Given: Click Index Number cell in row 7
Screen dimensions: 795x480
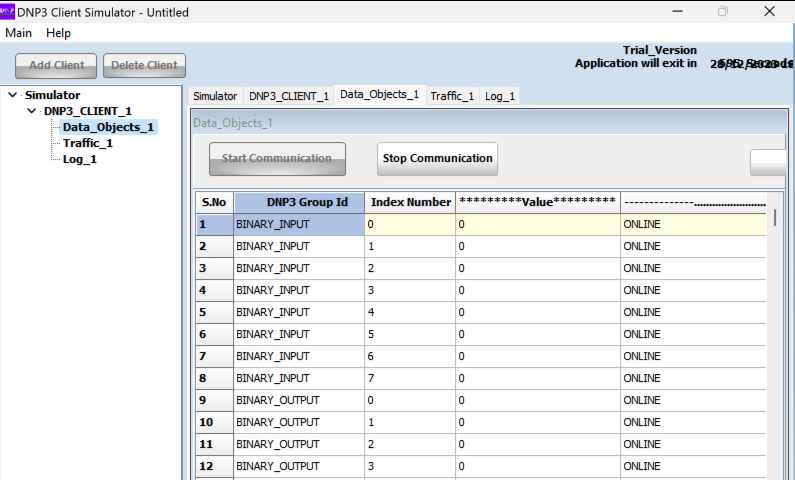Looking at the screenshot, I should pos(410,356).
